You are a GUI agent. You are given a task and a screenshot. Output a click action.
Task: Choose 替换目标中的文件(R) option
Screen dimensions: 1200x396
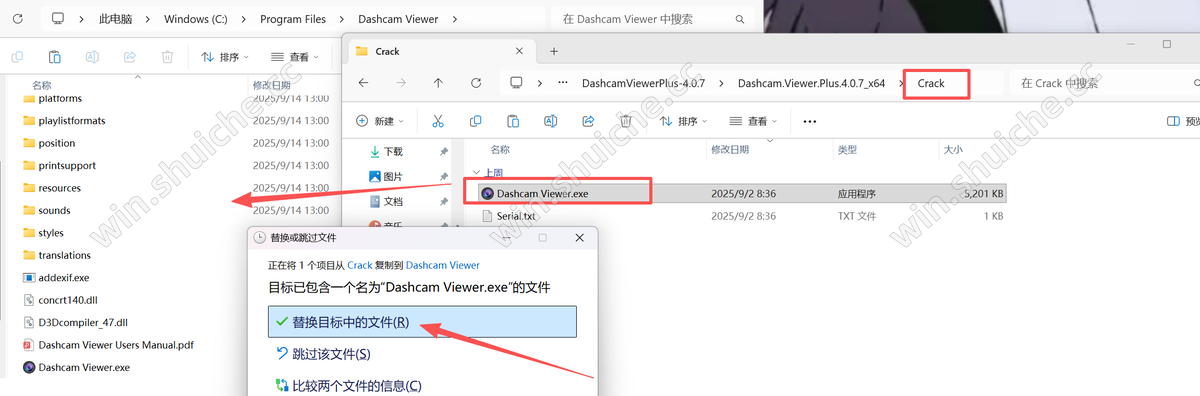click(422, 322)
